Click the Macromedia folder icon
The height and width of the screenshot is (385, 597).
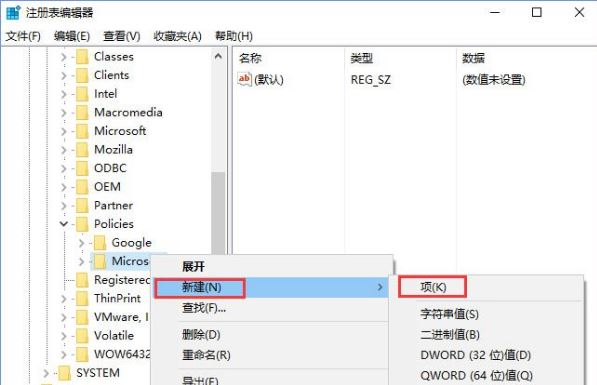82,113
